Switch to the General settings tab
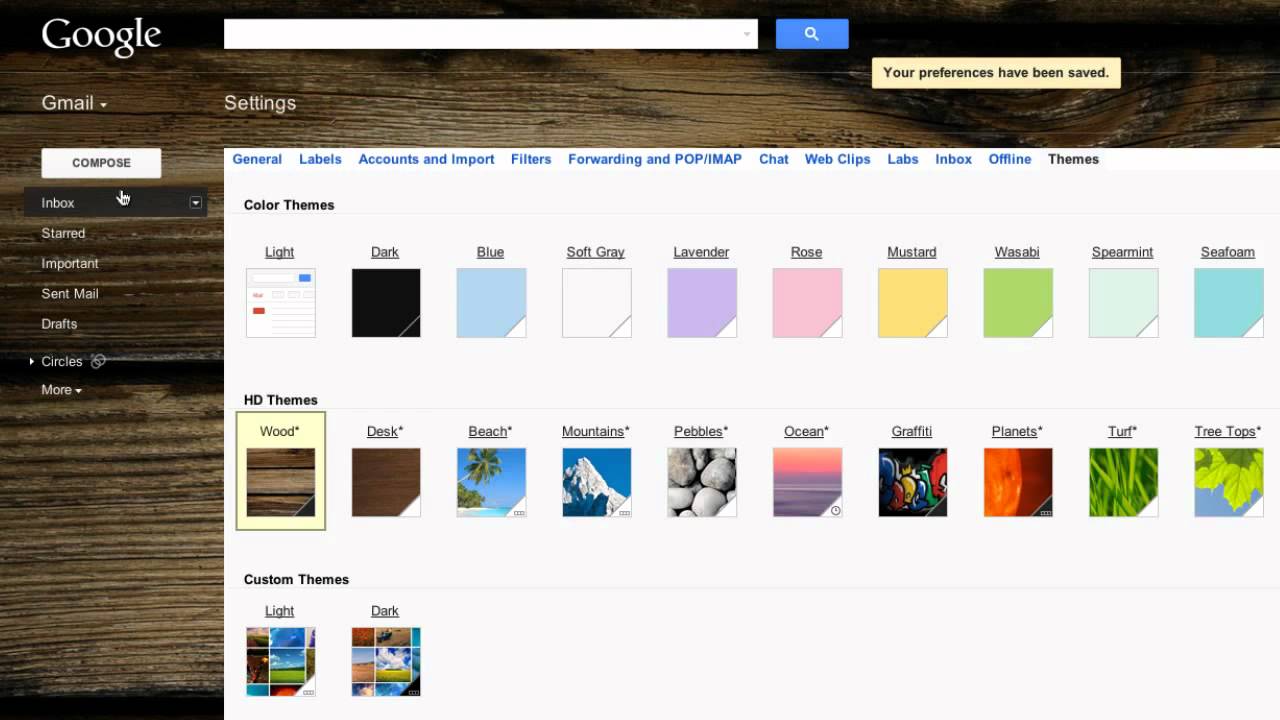This screenshot has height=720, width=1280. click(257, 159)
